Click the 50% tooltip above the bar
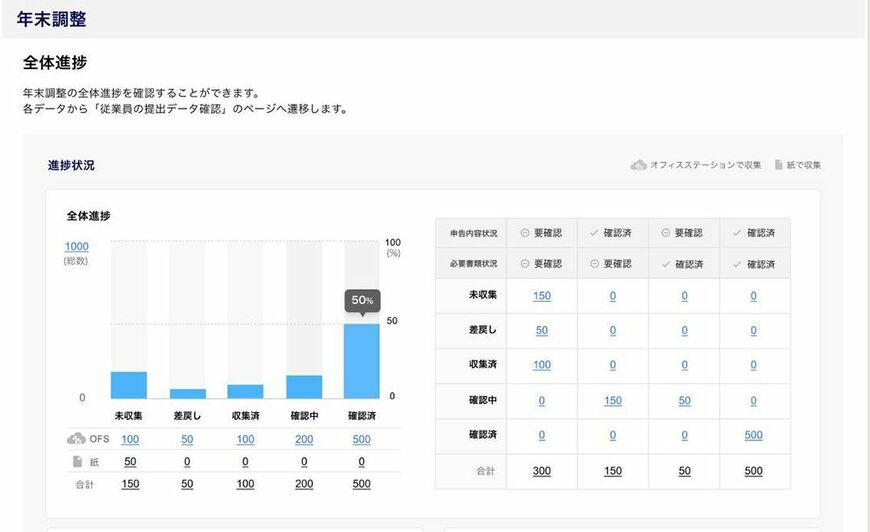The height and width of the screenshot is (532, 870). point(362,300)
